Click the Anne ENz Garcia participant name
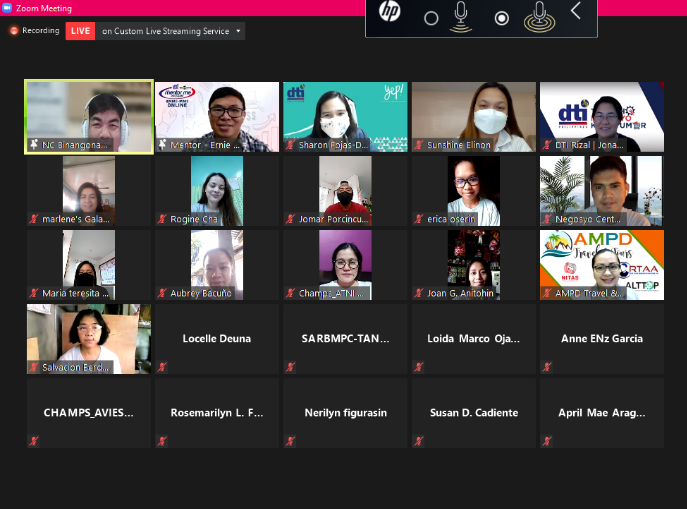 (601, 339)
